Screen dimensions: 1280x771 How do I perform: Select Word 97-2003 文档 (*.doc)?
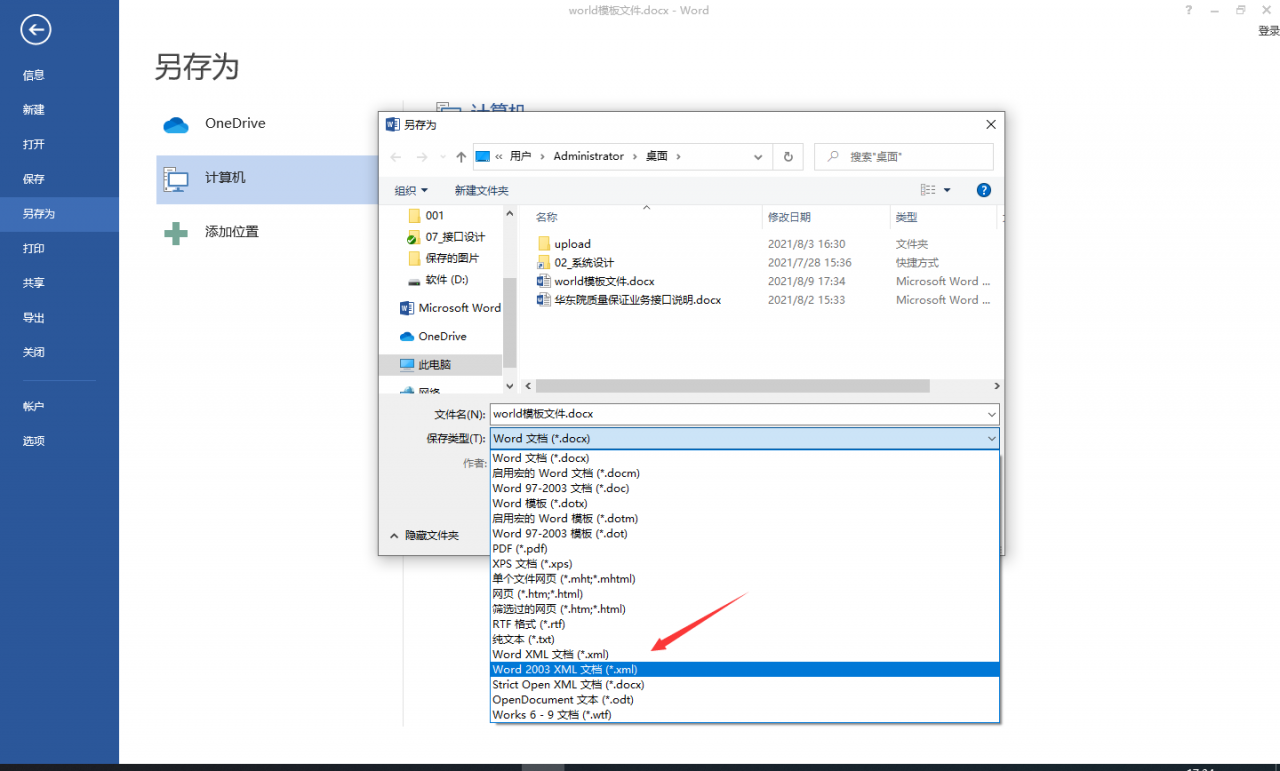745,489
